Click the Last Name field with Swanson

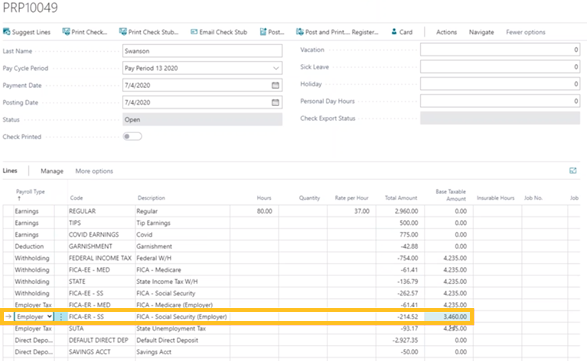click(202, 51)
